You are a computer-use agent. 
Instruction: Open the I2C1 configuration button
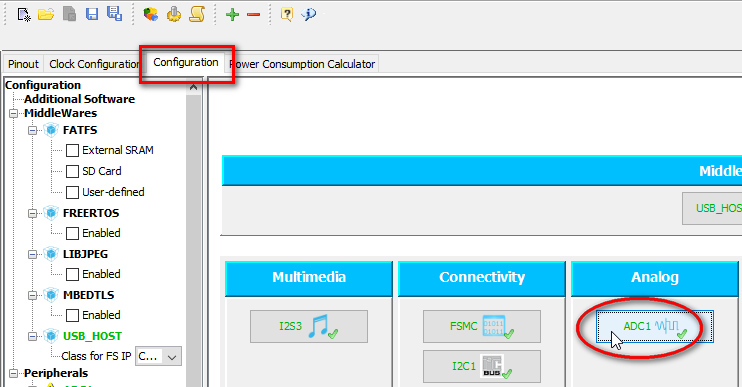click(482, 366)
